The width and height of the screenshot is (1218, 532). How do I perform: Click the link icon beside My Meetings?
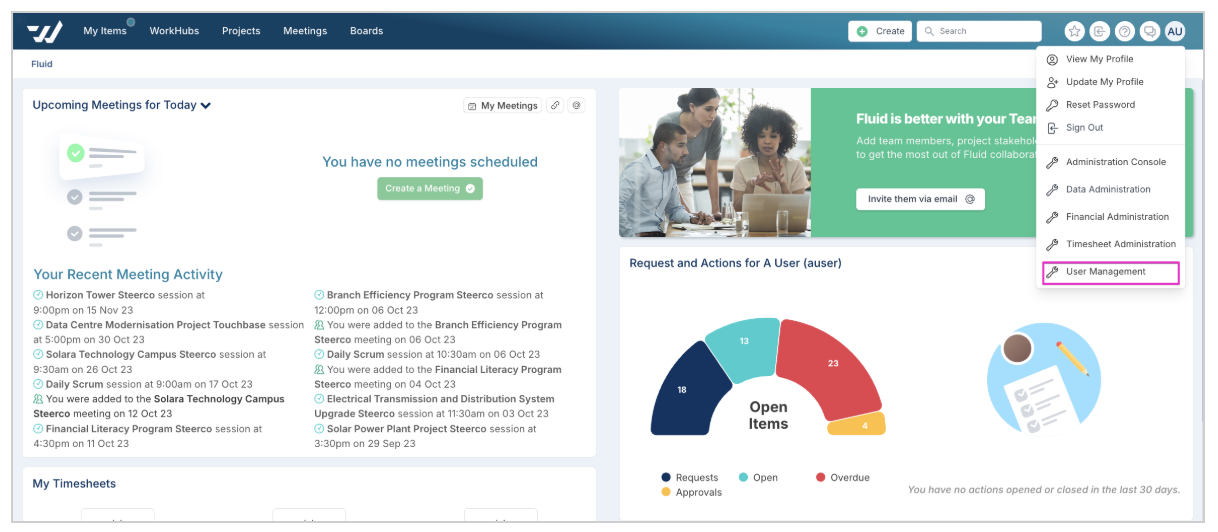click(555, 105)
